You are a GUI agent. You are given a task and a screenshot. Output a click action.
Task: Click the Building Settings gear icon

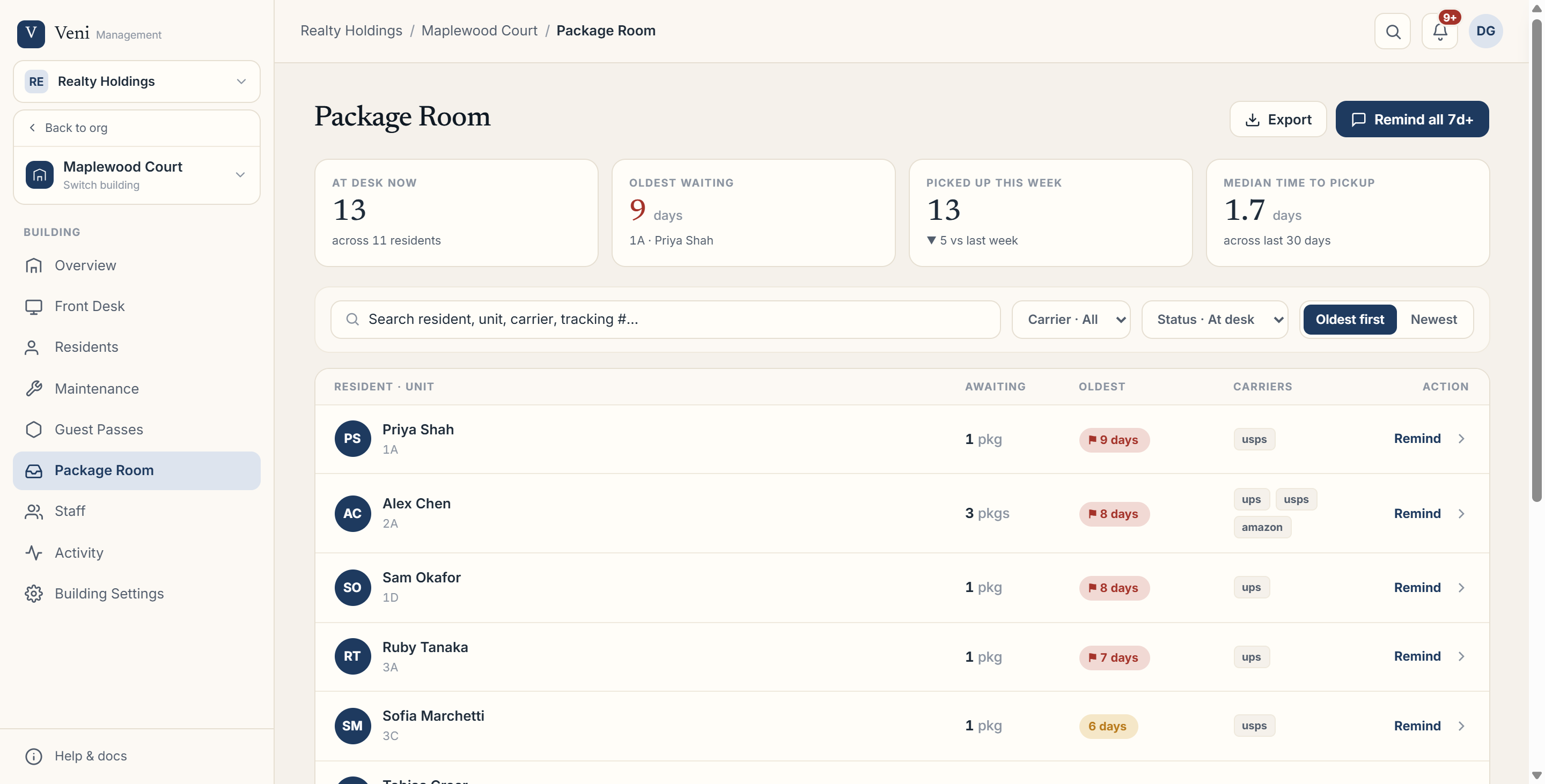click(34, 594)
